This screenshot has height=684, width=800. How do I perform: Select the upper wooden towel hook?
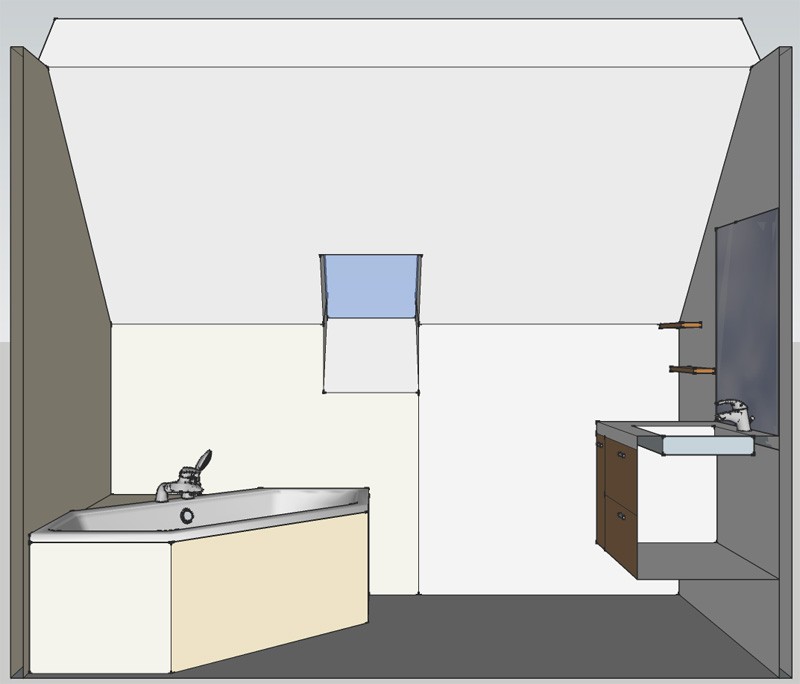pyautogui.click(x=681, y=325)
